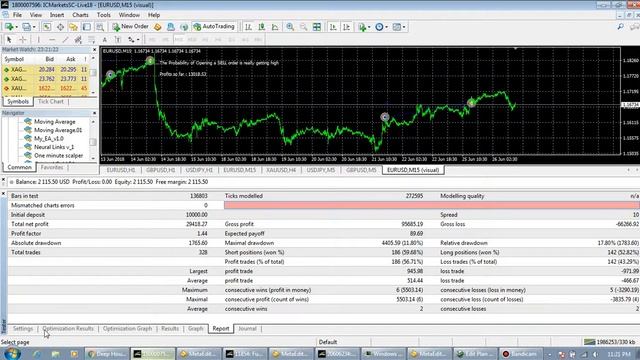Enable the bar chart view icon
This screenshot has width=640, height=360.
(248, 27)
